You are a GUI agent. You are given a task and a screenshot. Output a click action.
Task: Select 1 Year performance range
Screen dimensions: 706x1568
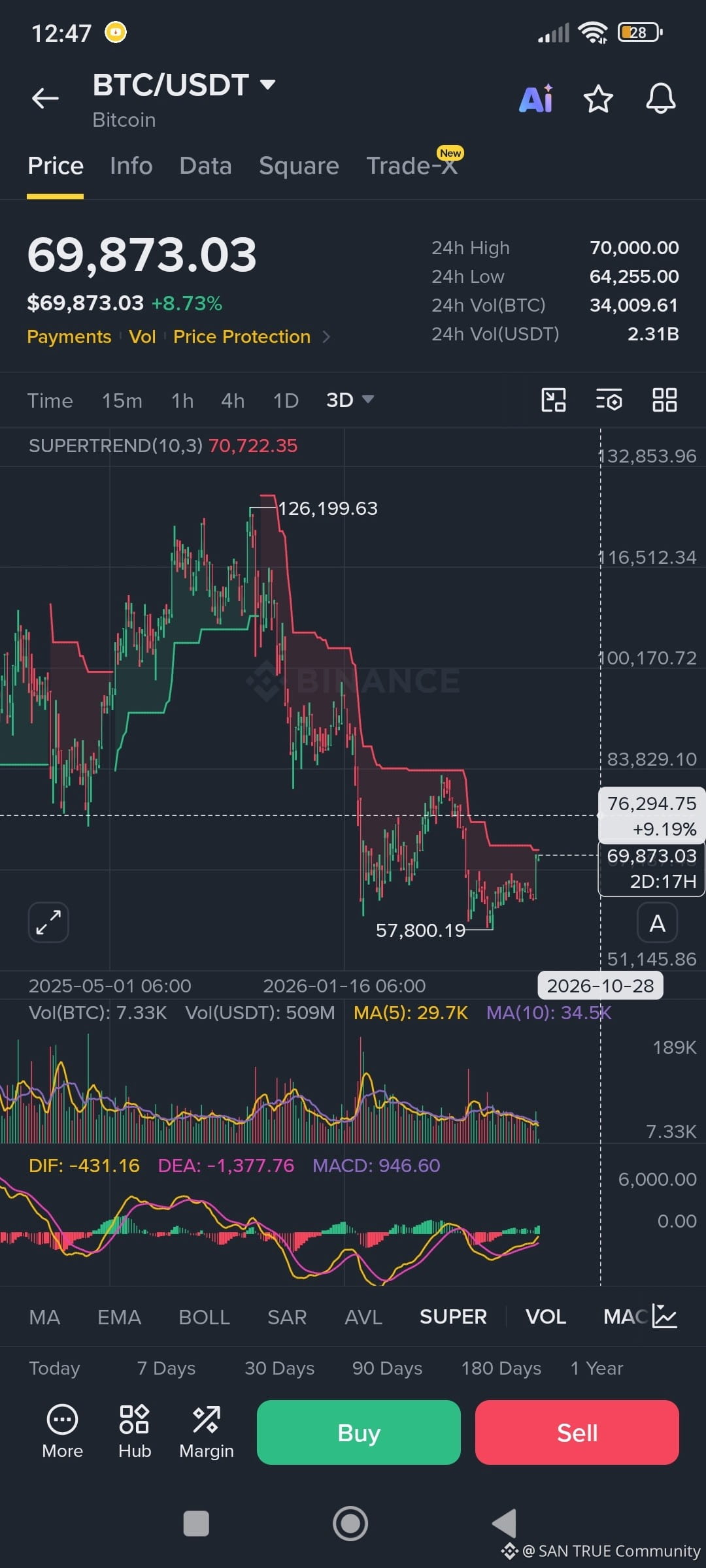click(x=597, y=1368)
